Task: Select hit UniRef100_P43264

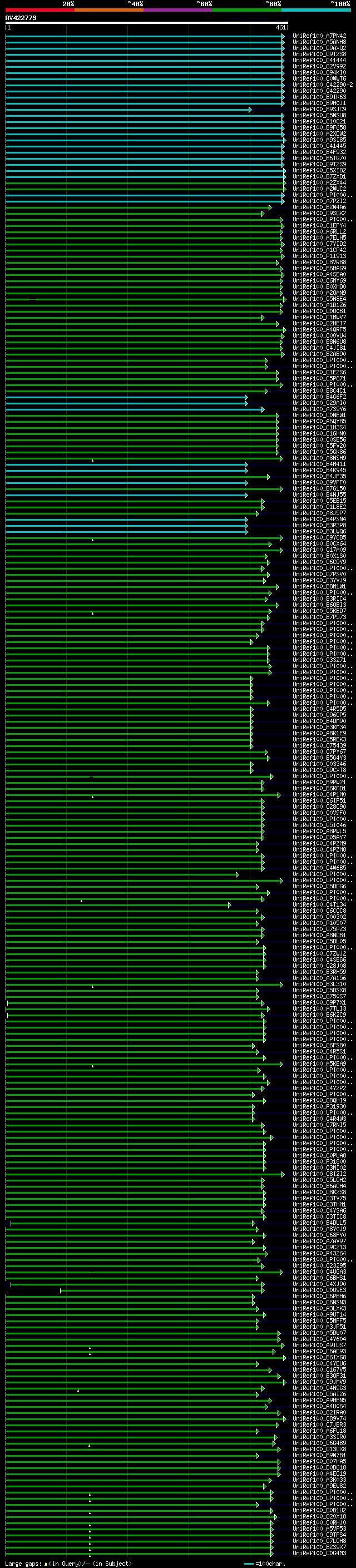Action: [319, 1253]
